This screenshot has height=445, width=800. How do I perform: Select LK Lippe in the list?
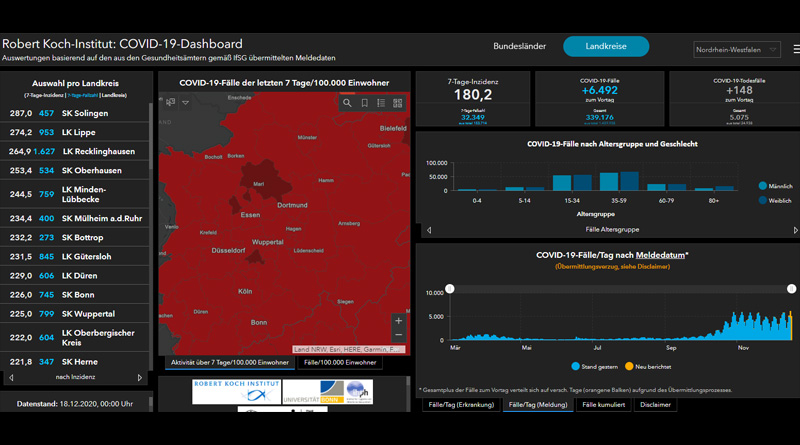[74, 132]
